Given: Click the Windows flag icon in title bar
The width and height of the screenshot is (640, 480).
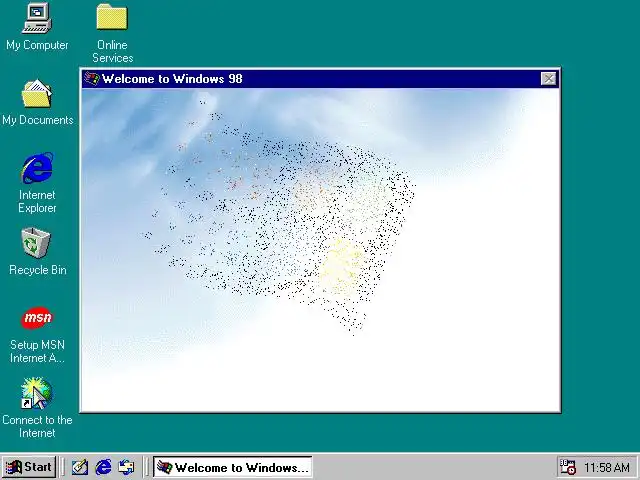Looking at the screenshot, I should tap(91, 78).
